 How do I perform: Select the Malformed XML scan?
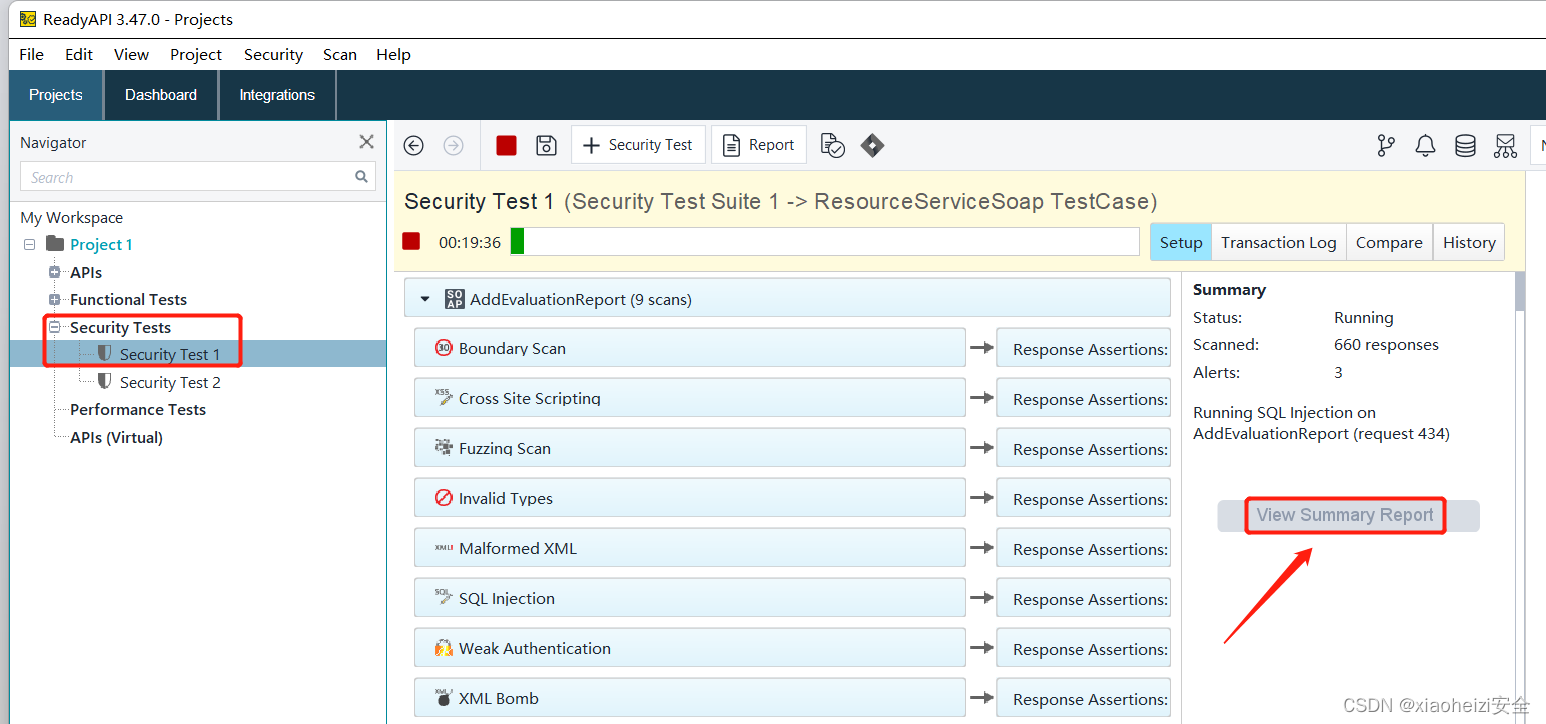[x=690, y=548]
